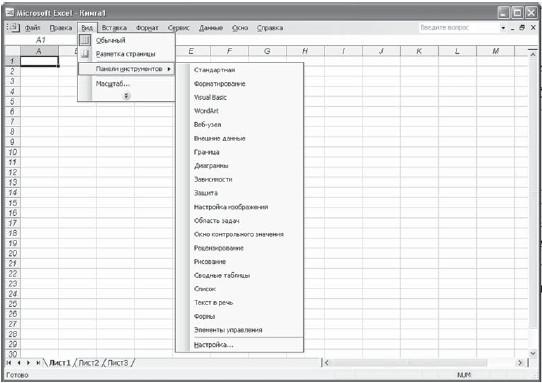Switch to sheet tab Лист2

(89, 363)
